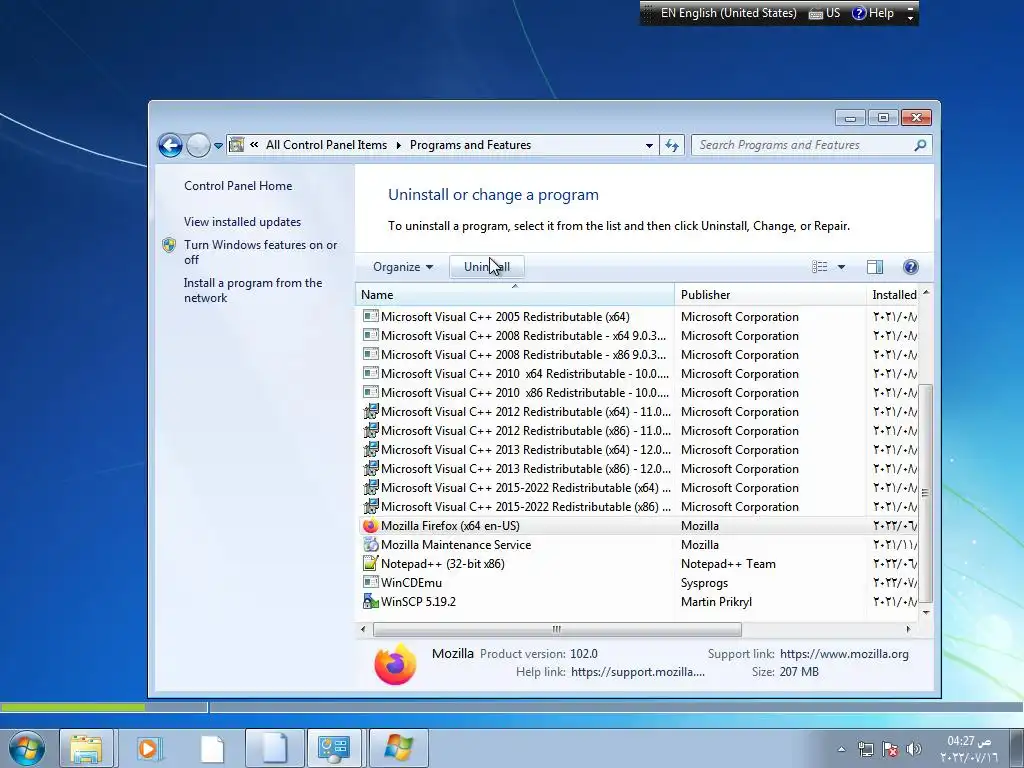
Task: Expand the view options dropdown arrow
Action: [841, 266]
